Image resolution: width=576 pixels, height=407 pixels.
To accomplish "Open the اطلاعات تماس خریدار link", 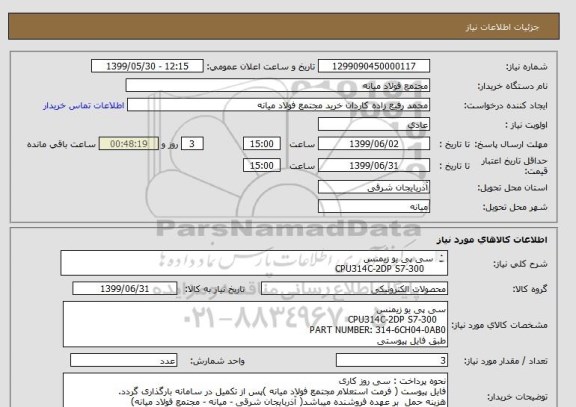I will 83,106.
